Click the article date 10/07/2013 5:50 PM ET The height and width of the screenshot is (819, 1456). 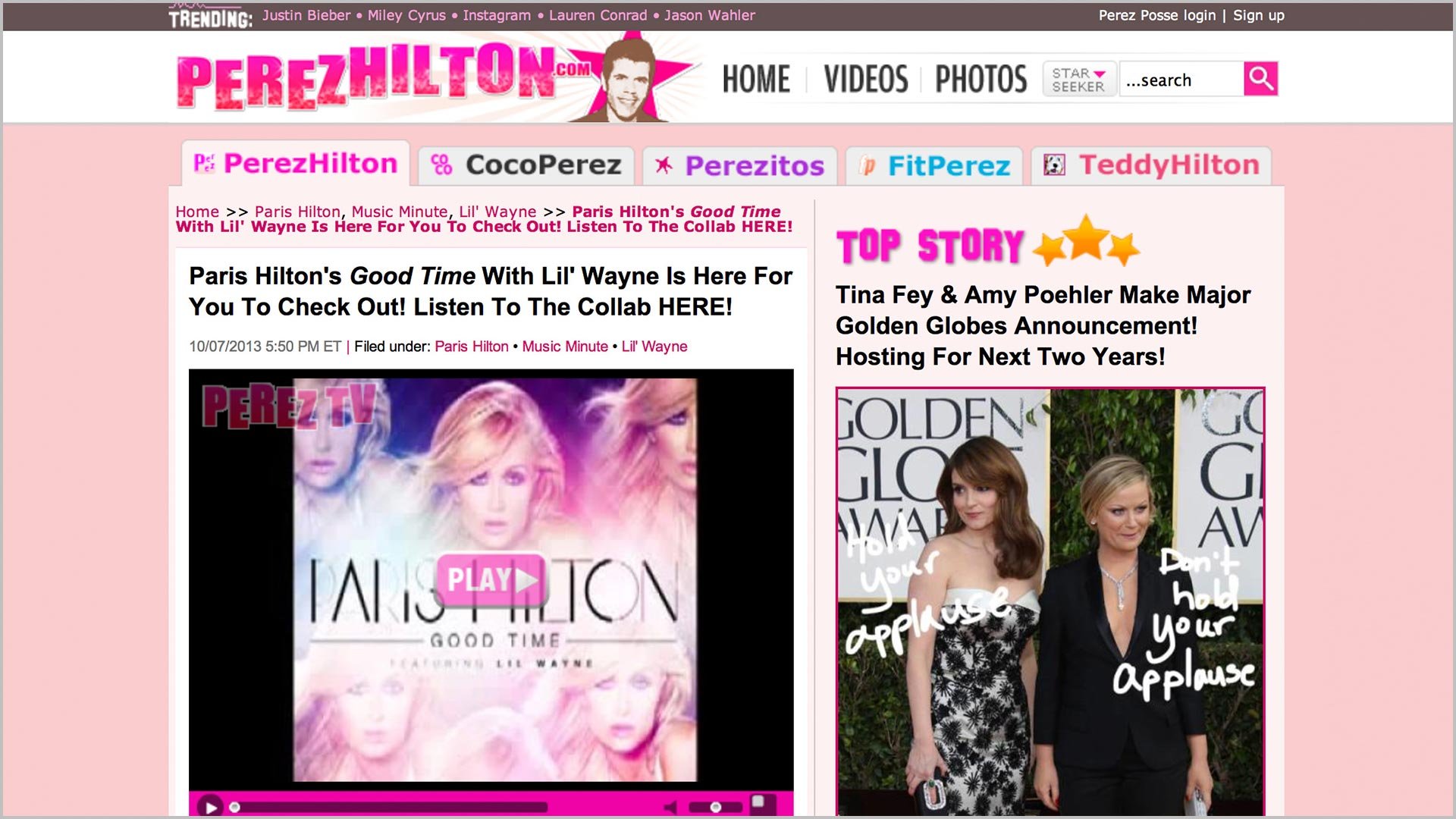click(265, 347)
